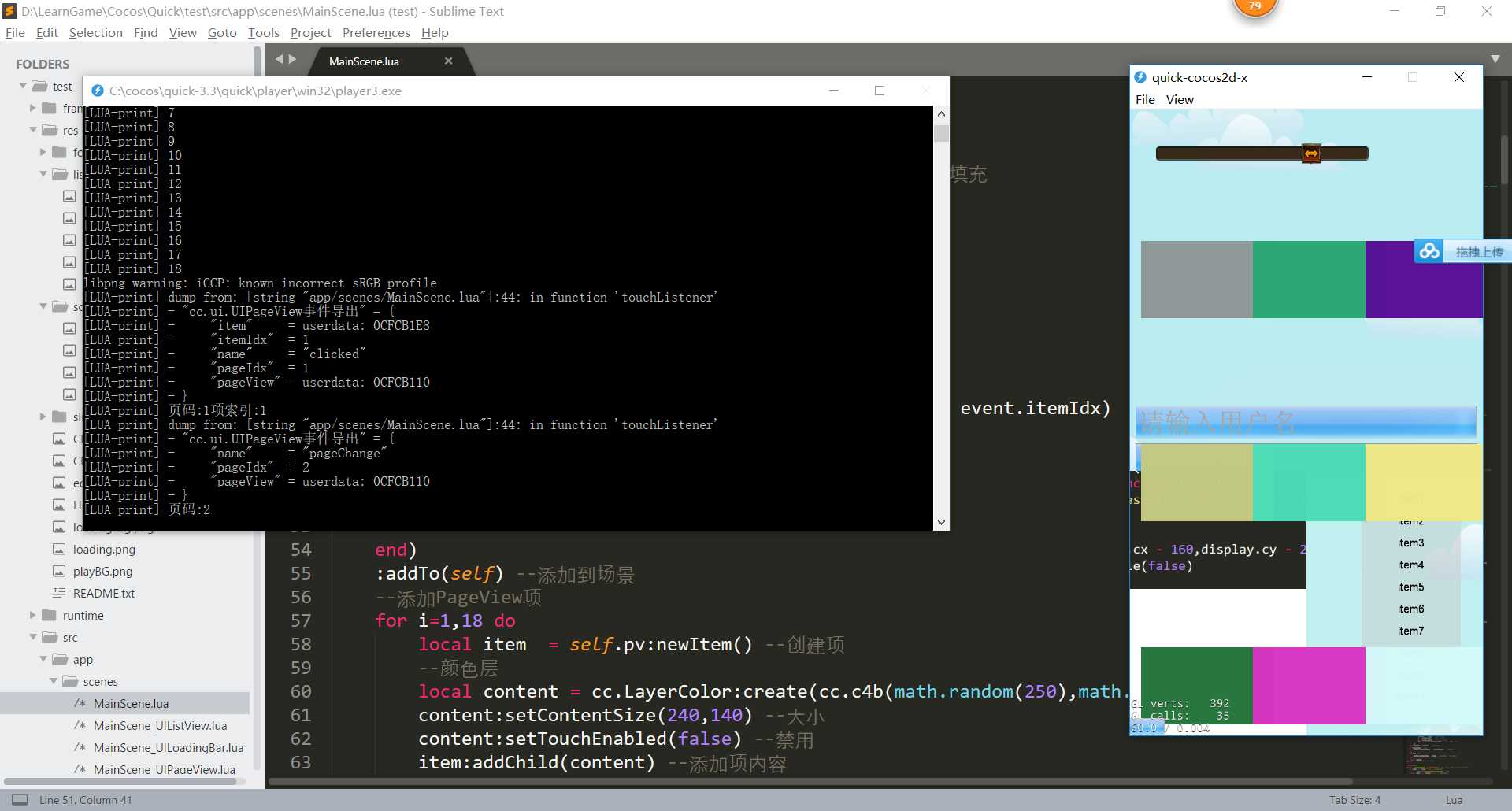Click the quick-cocos2d-x window icon
Image resolution: width=1512 pixels, height=811 pixels.
point(1140,77)
